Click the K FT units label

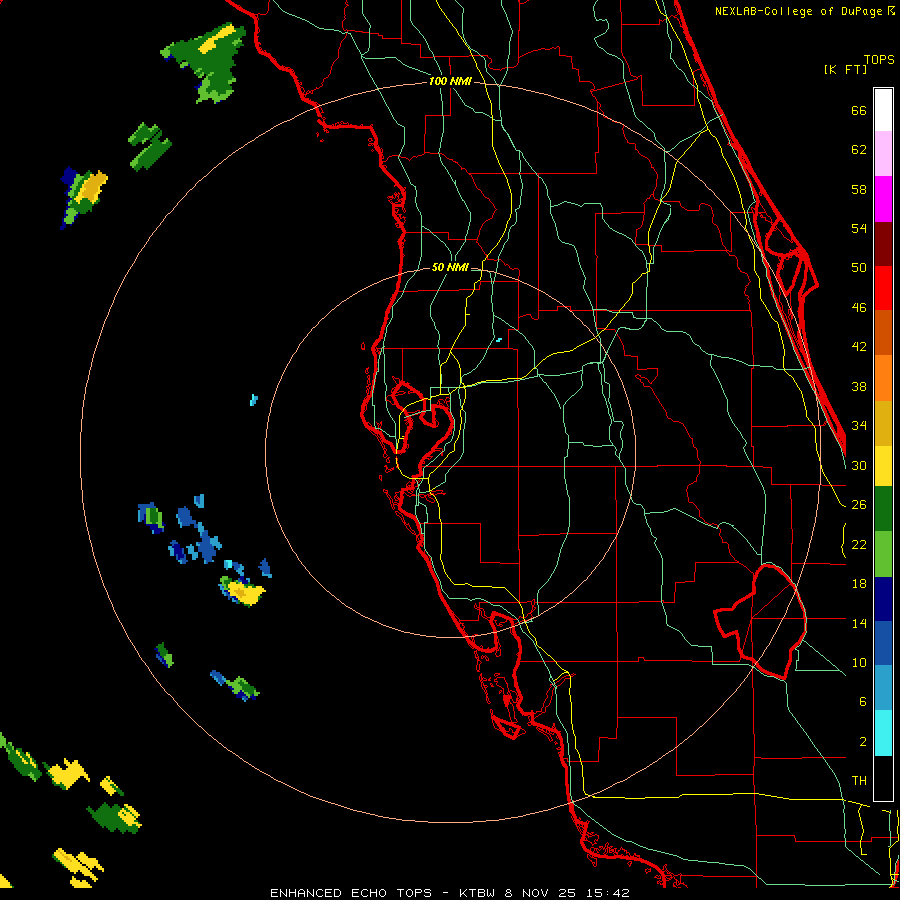845,70
